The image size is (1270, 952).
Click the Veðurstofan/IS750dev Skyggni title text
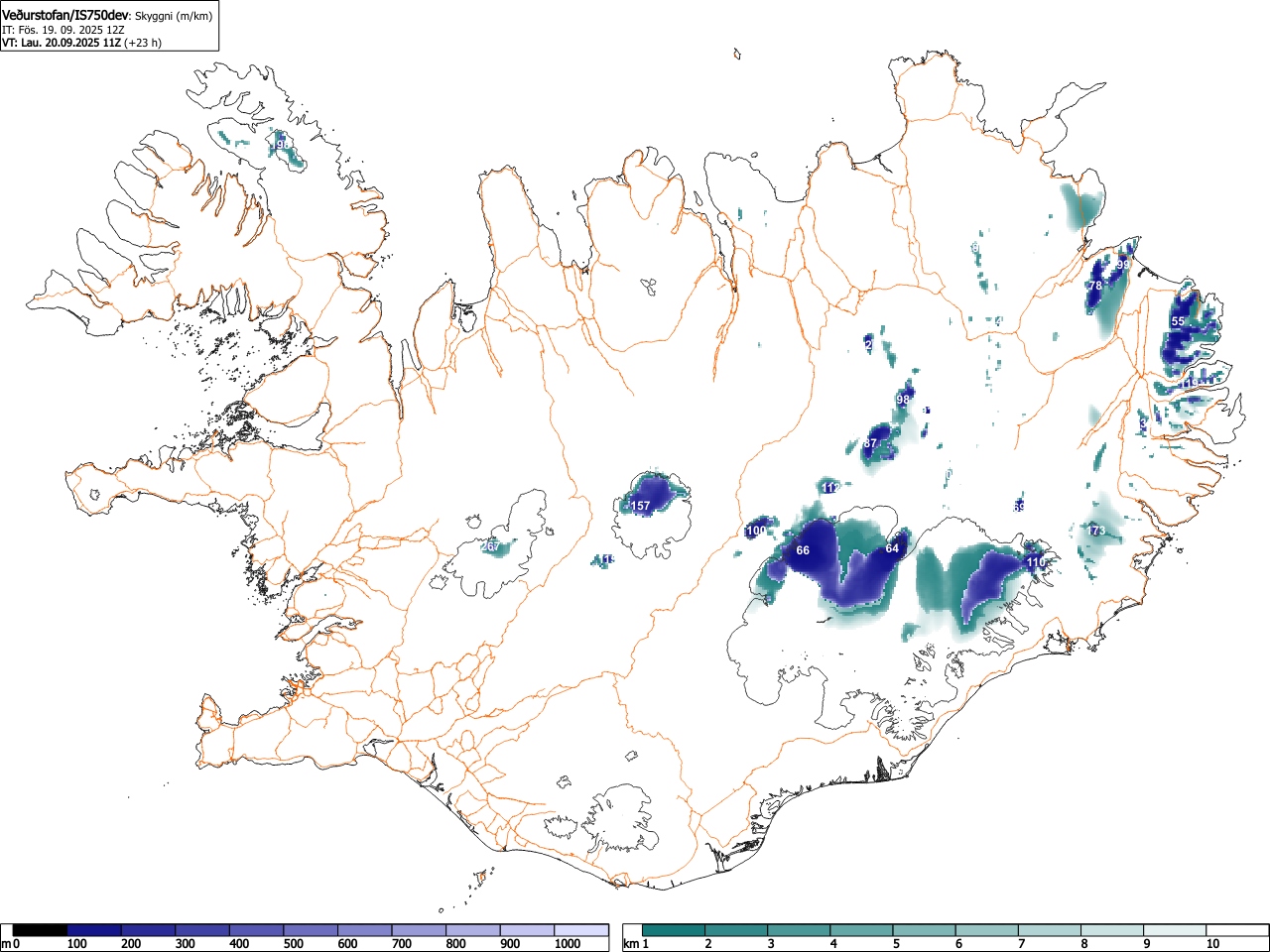(x=107, y=15)
